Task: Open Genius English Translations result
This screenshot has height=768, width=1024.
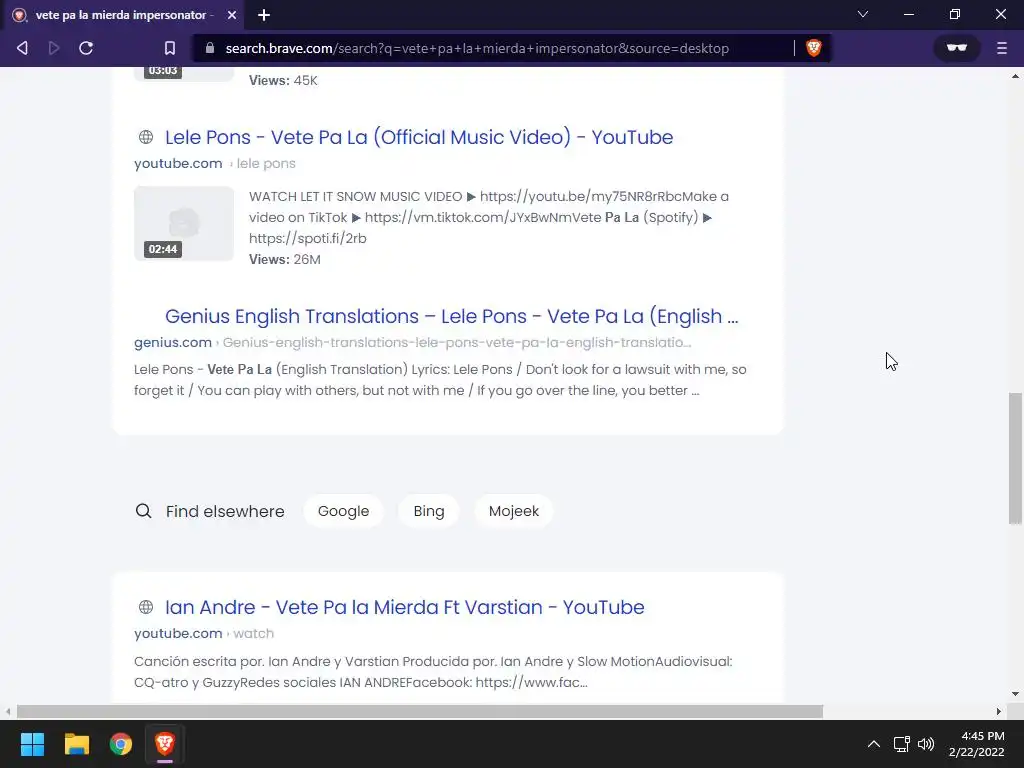Action: point(451,316)
